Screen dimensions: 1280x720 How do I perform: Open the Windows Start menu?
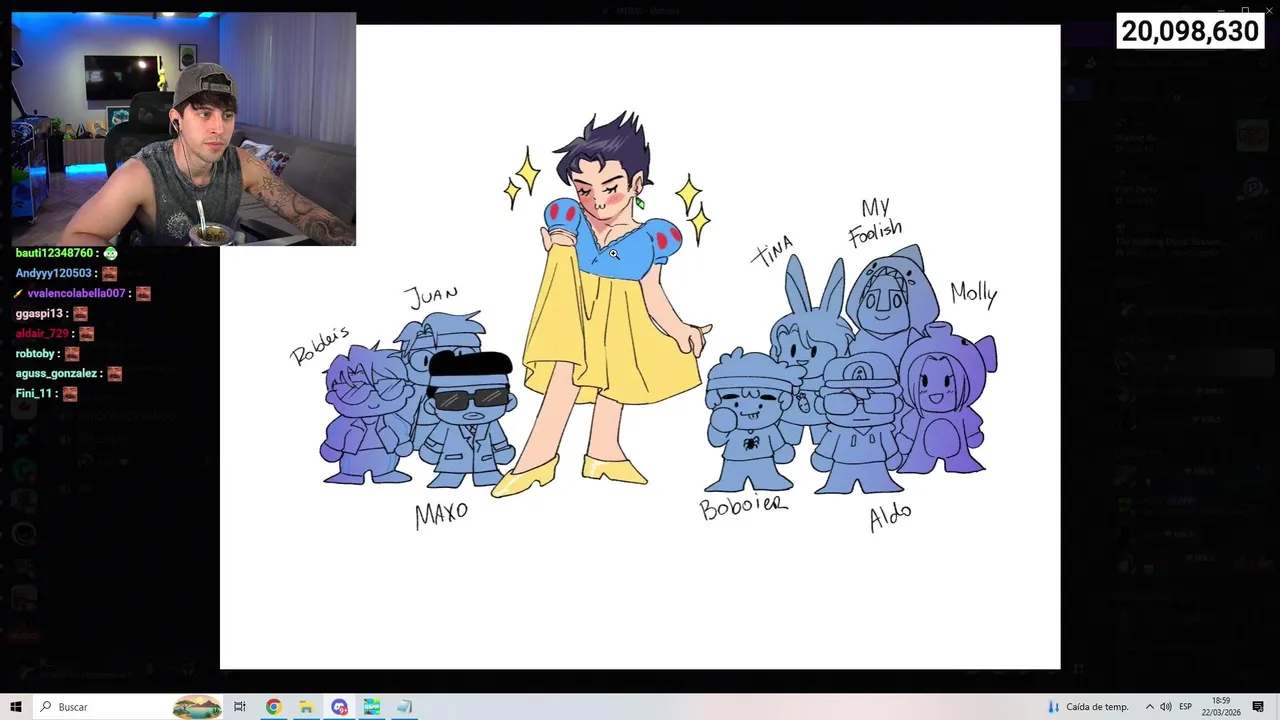point(16,707)
